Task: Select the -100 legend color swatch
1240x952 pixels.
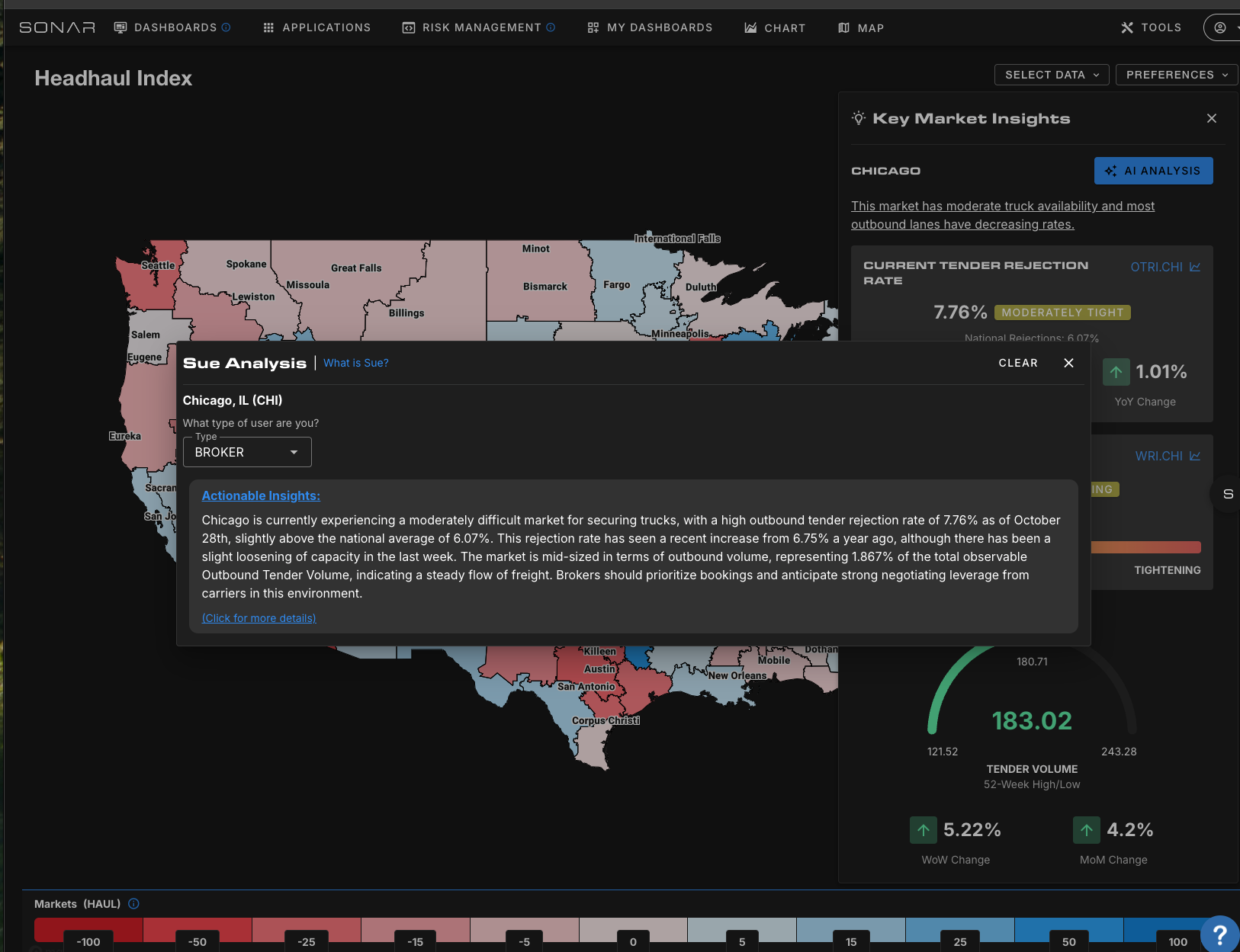Action: pos(88,929)
